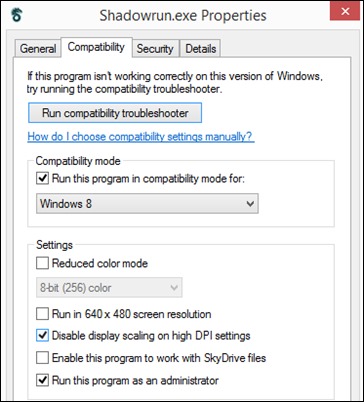Click the Compatibility mode group label
Image resolution: width=364 pixels, height=402 pixels.
click(x=78, y=161)
